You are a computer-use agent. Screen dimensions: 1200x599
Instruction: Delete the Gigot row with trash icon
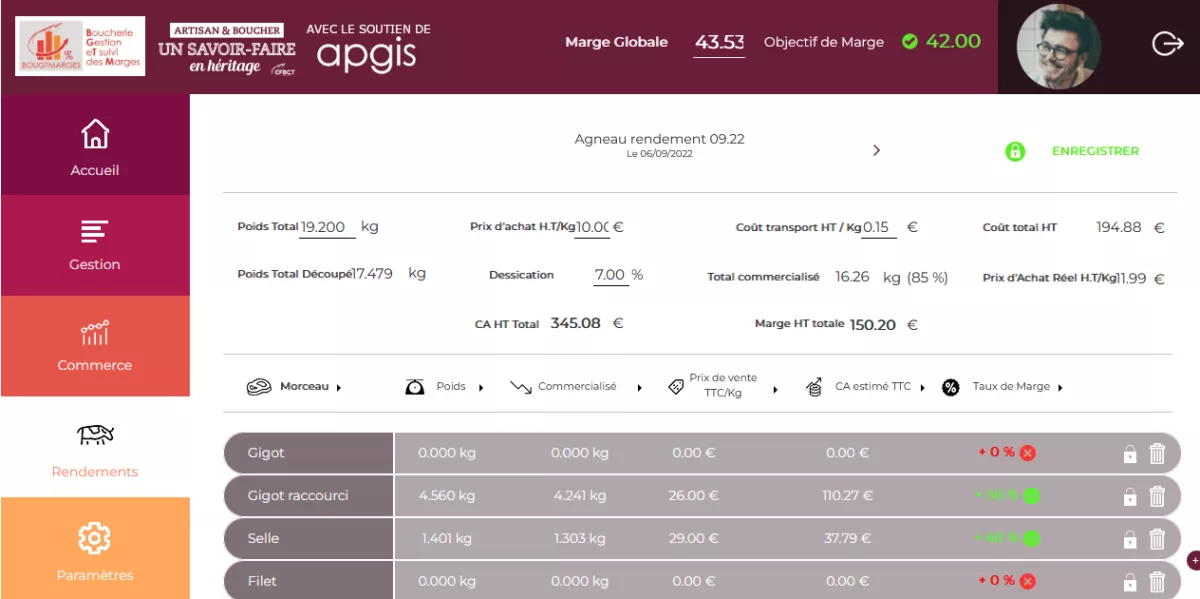(1157, 454)
